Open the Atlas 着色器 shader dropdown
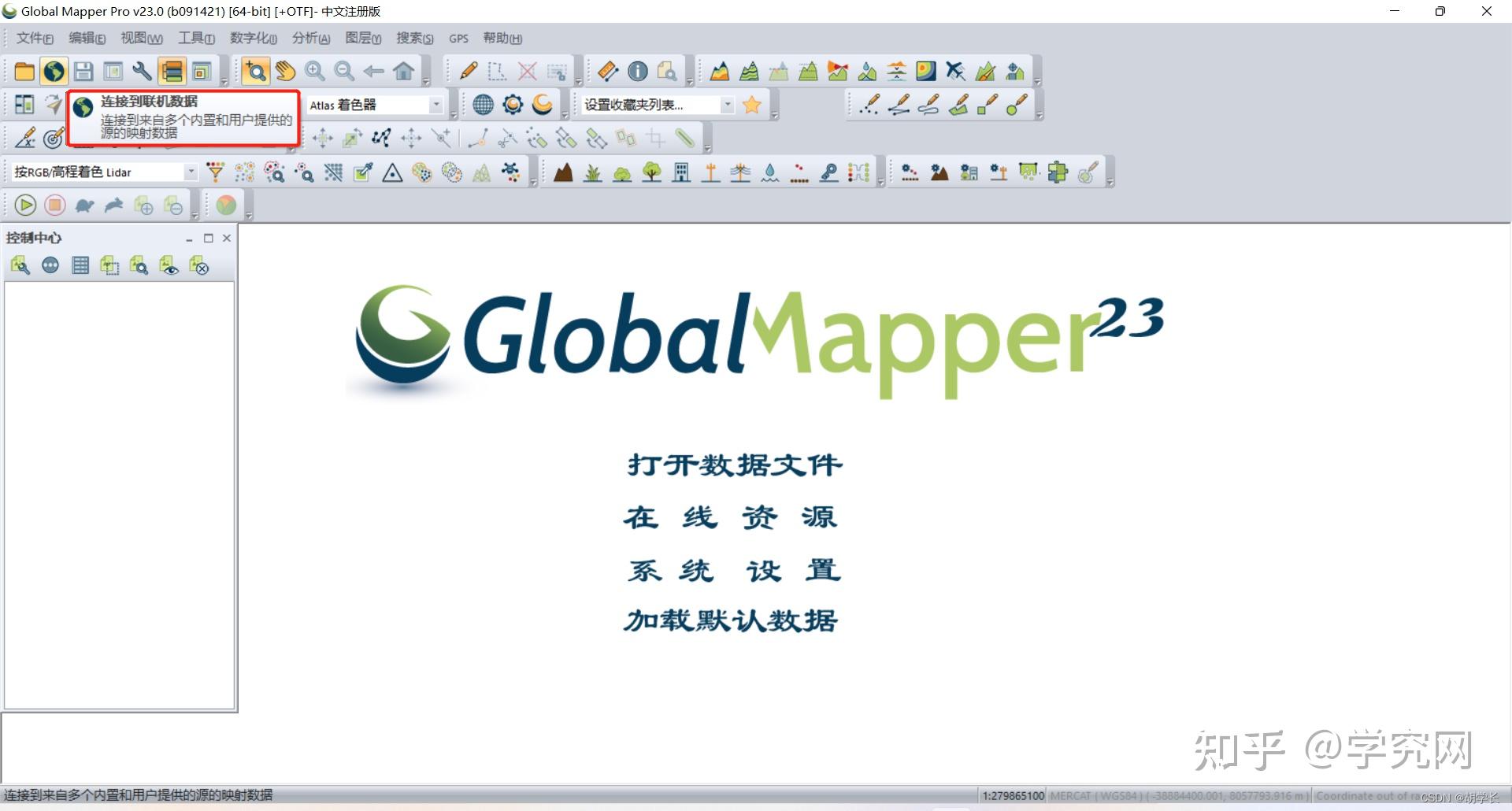The height and width of the screenshot is (811, 1512). [x=437, y=104]
